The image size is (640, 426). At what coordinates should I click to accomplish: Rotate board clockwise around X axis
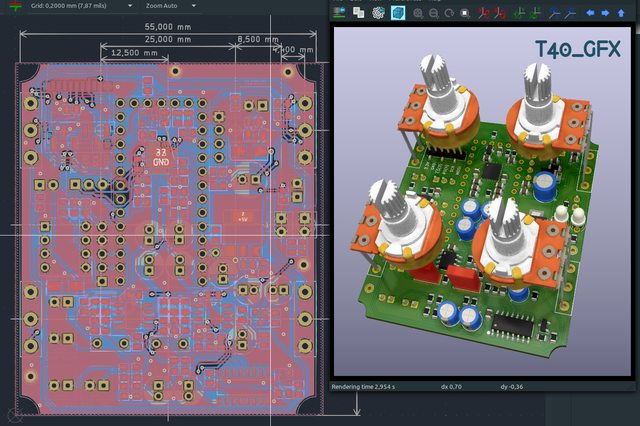[484, 13]
